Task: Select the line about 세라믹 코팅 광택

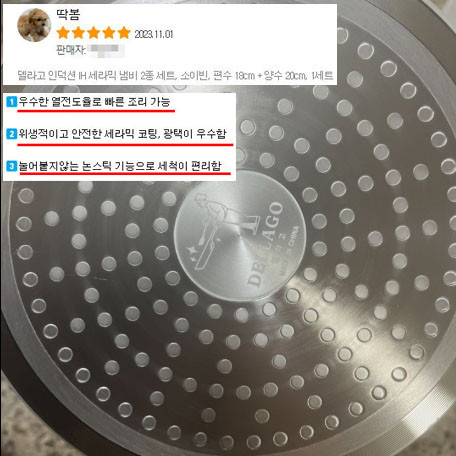Action: click(x=122, y=134)
